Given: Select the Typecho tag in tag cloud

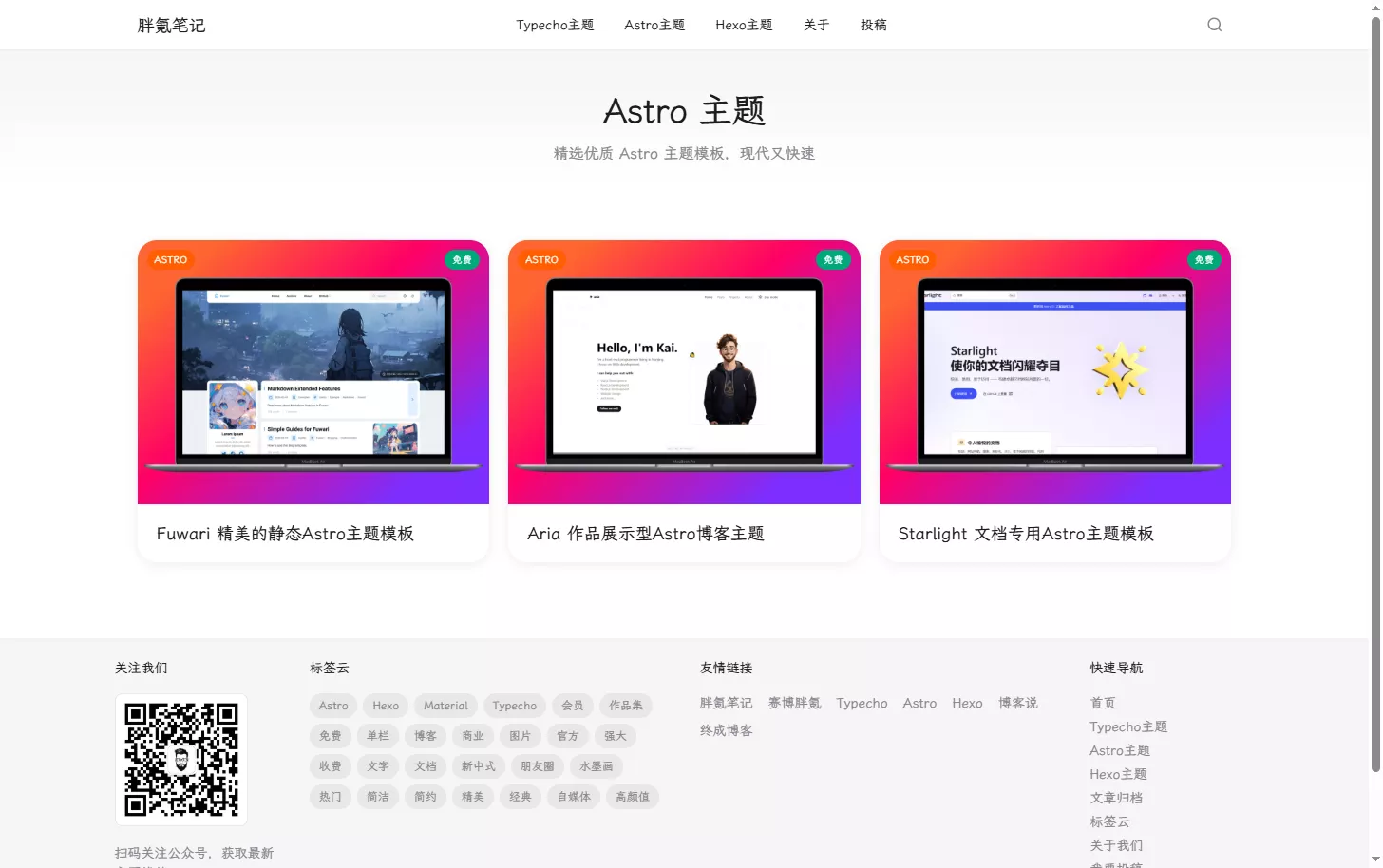Looking at the screenshot, I should pos(514,706).
